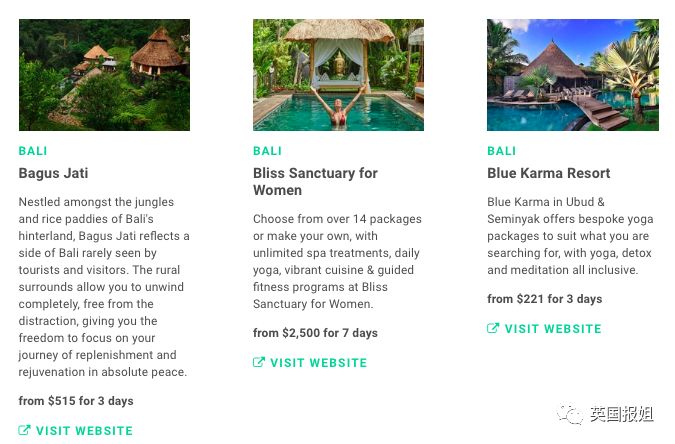Click BALI tag above Bagus Jati
This screenshot has width=675, height=444.
coord(33,151)
